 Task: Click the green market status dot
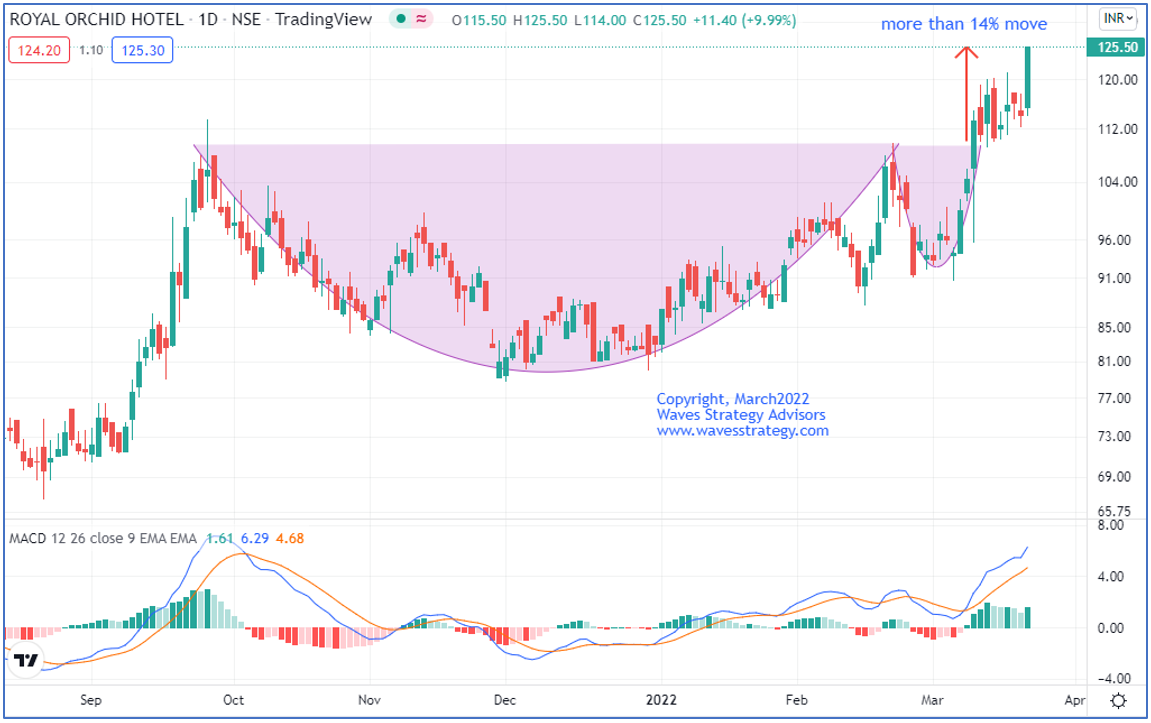401,19
